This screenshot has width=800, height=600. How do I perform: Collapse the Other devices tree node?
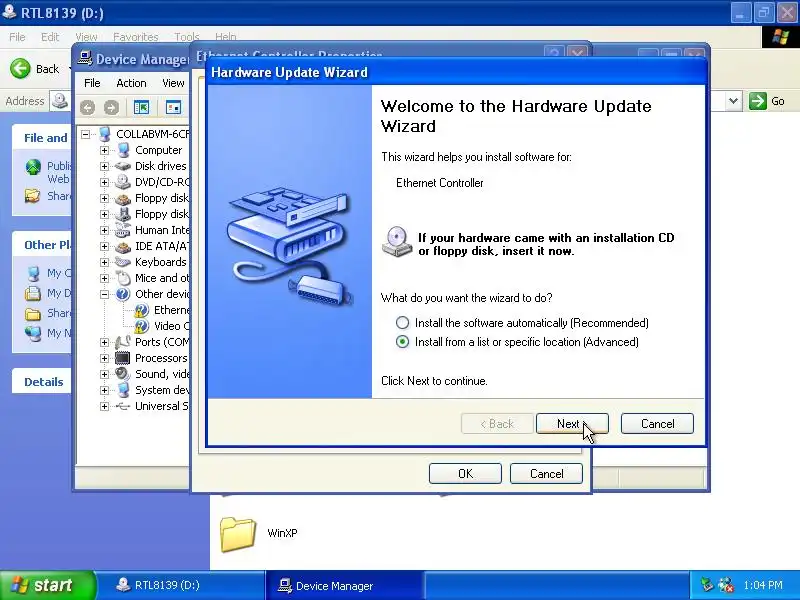click(x=104, y=294)
